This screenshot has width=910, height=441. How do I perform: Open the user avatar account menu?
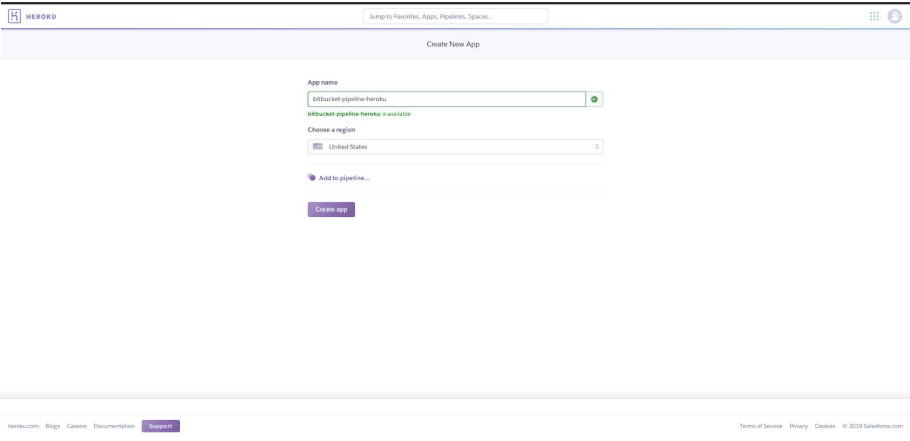point(894,16)
